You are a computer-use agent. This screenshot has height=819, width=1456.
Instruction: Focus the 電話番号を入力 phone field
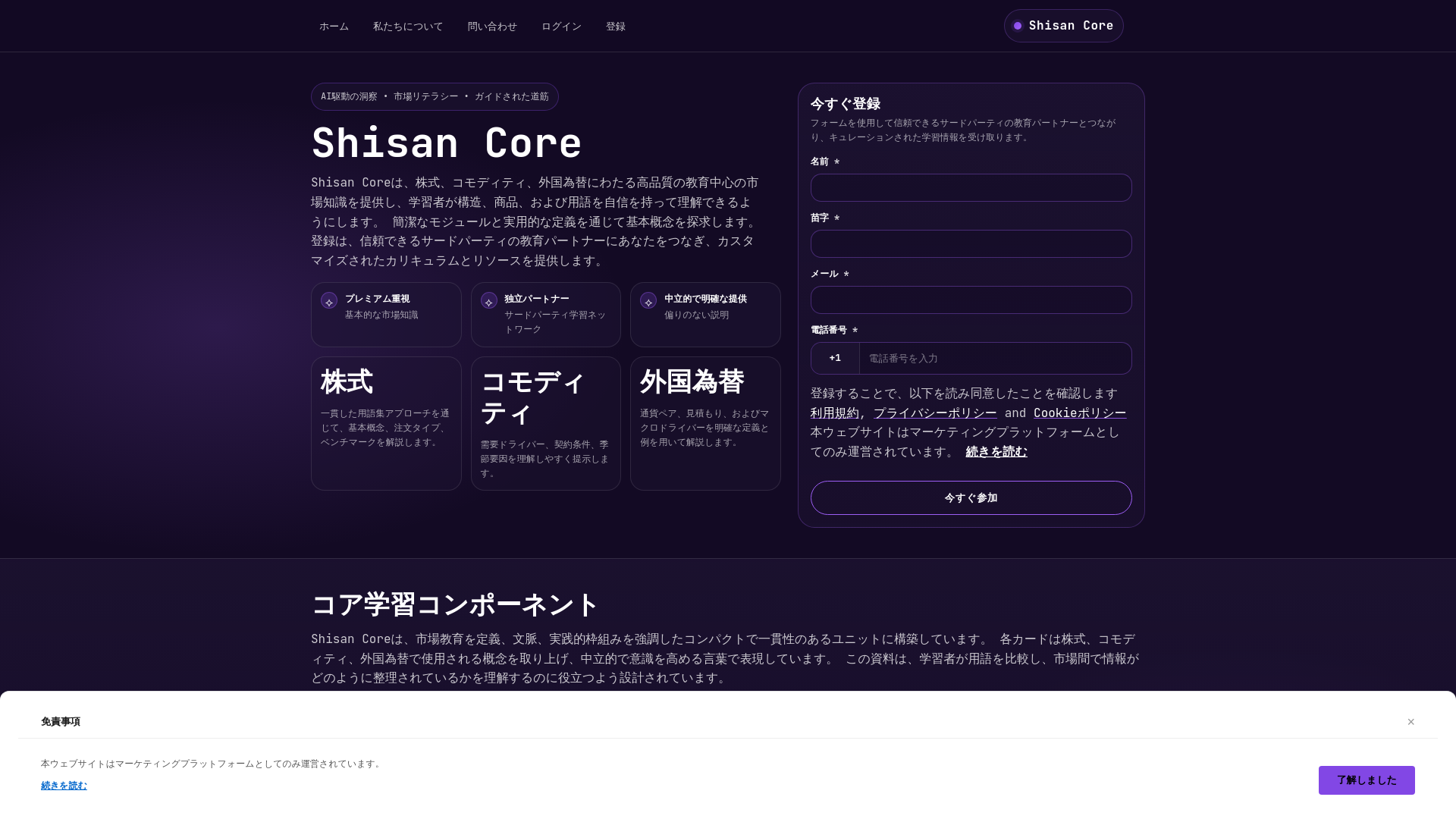point(995,358)
